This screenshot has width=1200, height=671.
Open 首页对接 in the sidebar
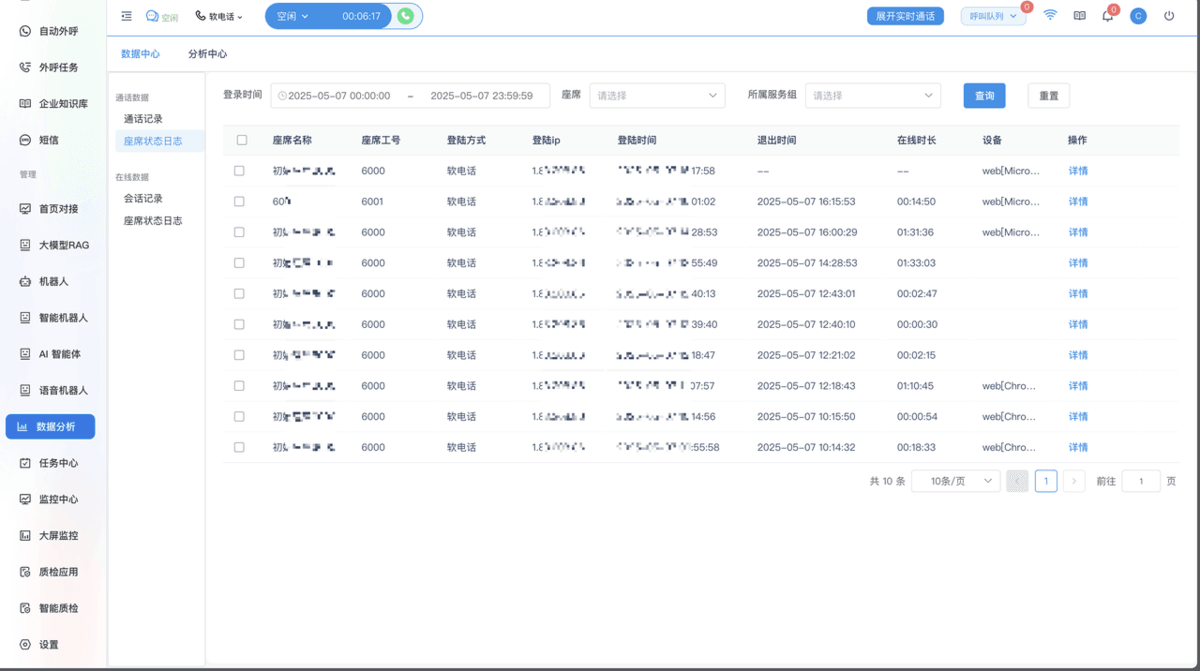click(50, 209)
